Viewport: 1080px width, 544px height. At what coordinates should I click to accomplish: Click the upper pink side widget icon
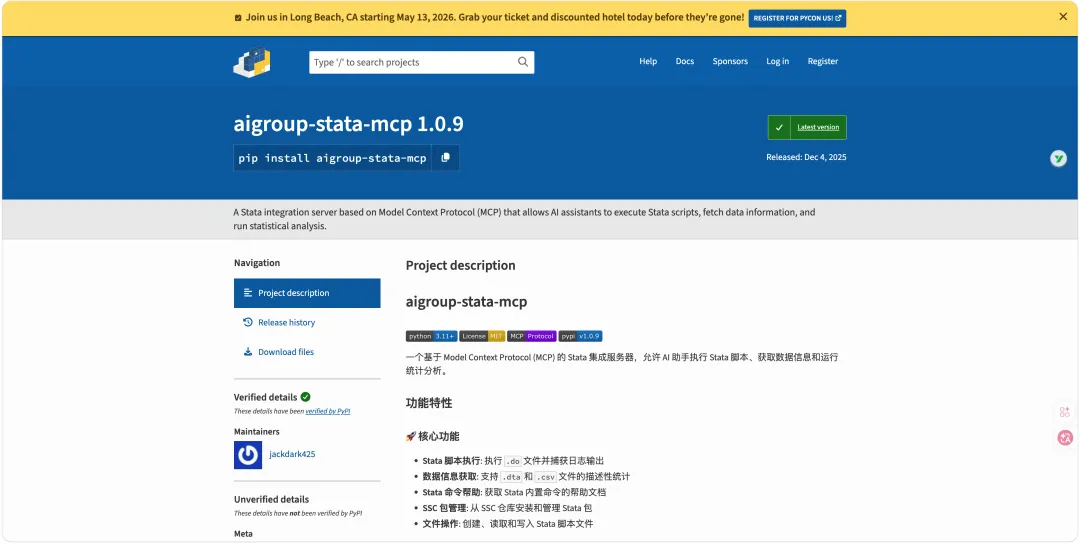click(1065, 412)
